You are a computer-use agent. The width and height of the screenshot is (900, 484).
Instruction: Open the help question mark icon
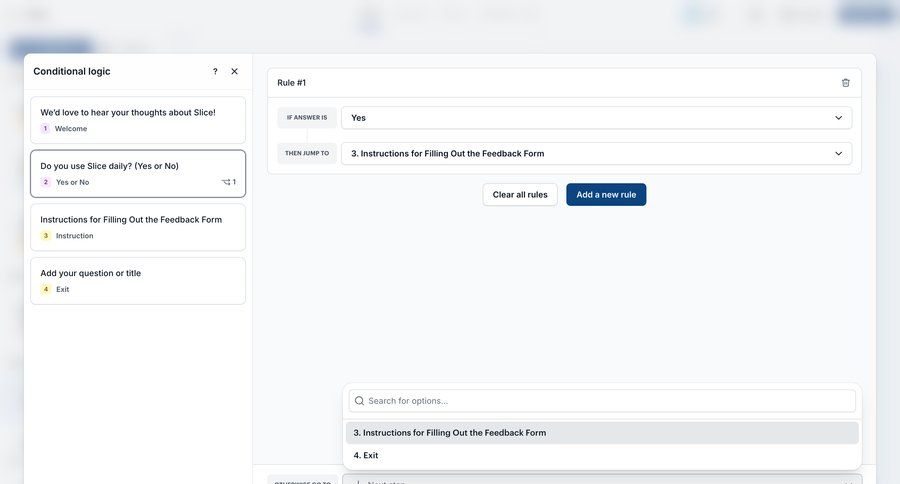[x=215, y=71]
